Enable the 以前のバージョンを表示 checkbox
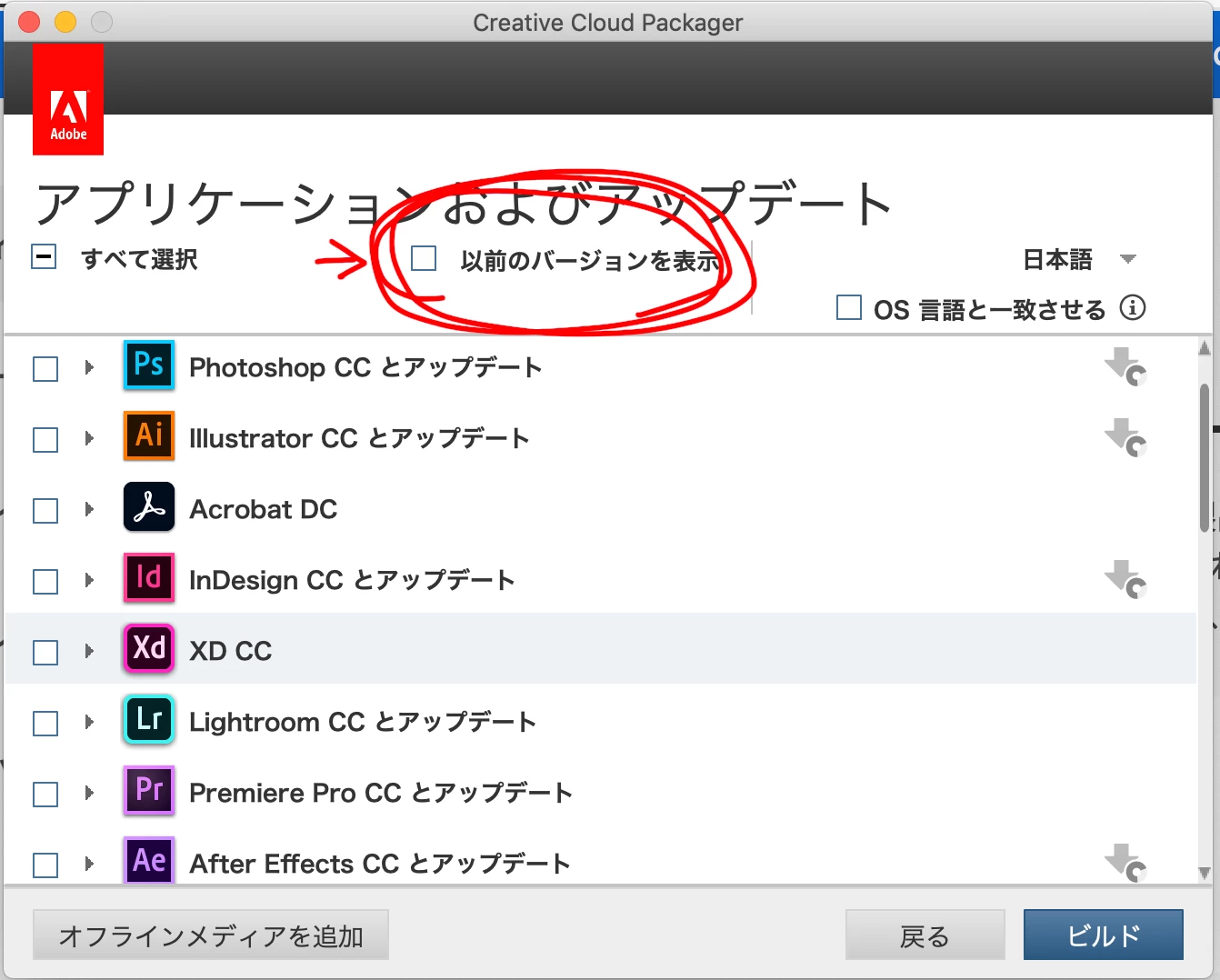1220x980 pixels. point(424,258)
